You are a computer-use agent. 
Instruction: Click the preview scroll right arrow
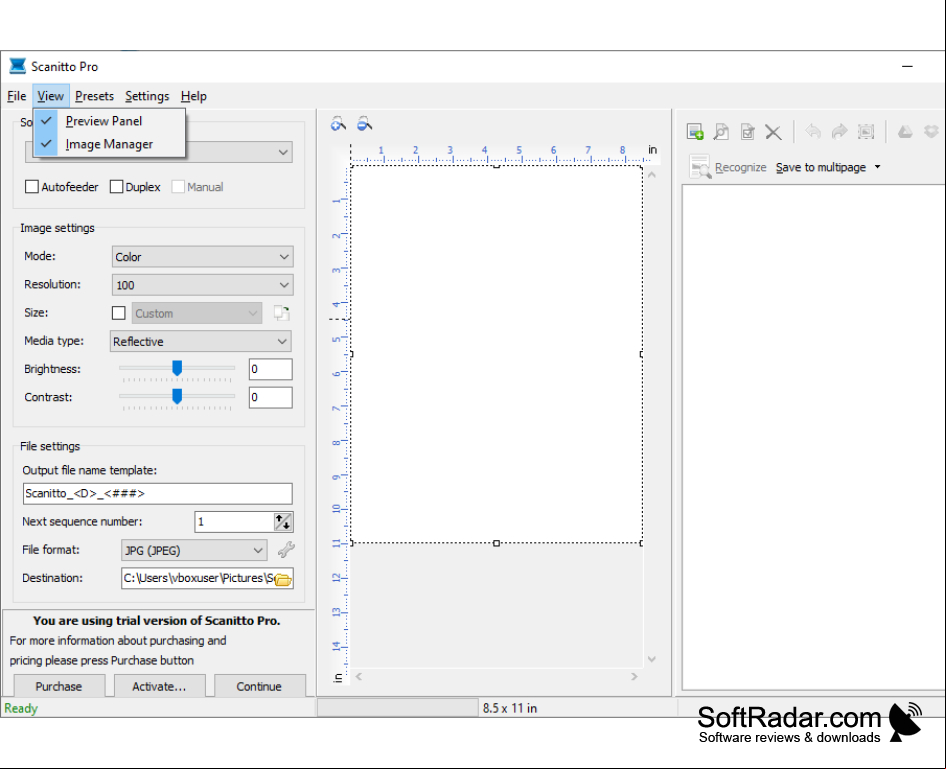[x=634, y=677]
